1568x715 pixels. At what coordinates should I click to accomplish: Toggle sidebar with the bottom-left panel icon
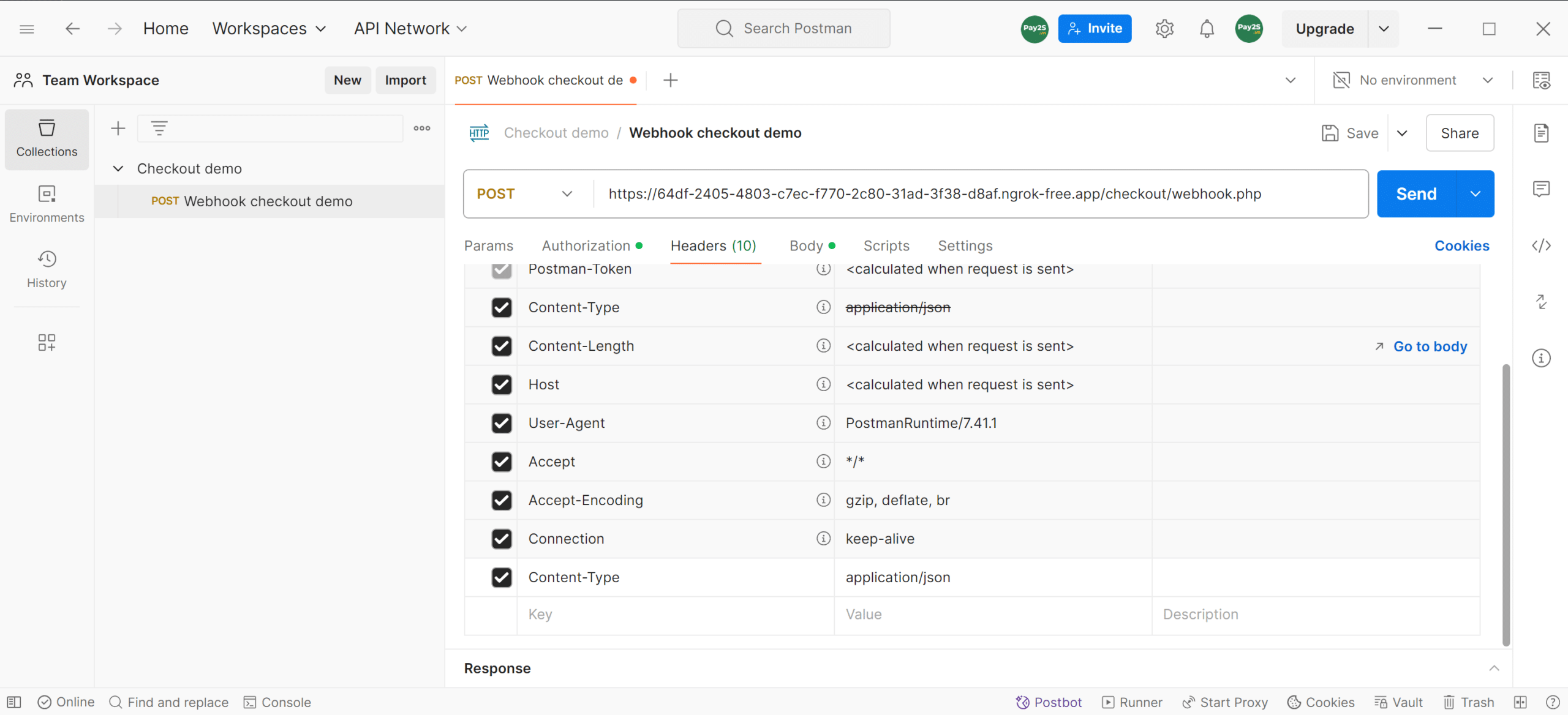point(13,702)
